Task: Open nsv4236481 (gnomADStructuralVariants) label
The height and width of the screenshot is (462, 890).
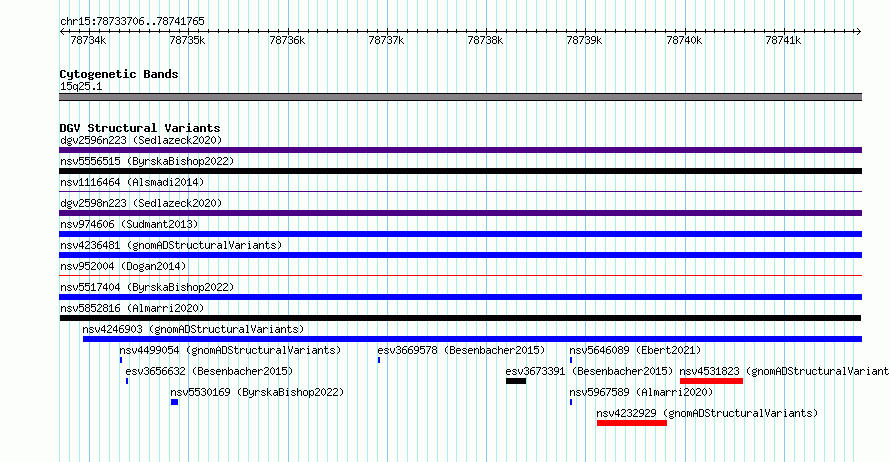Action: (171, 245)
